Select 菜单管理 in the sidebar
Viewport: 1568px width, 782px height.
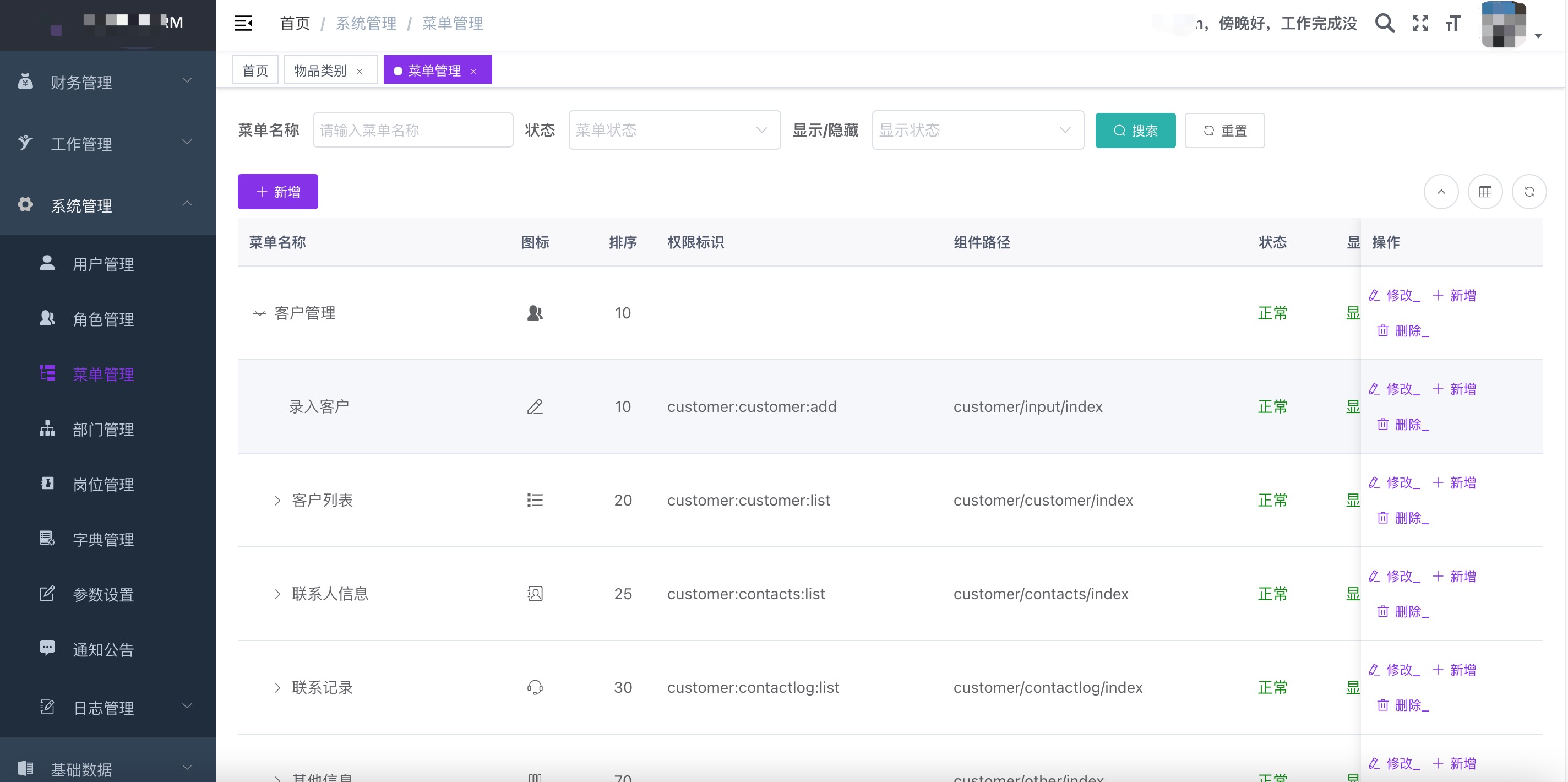108,374
